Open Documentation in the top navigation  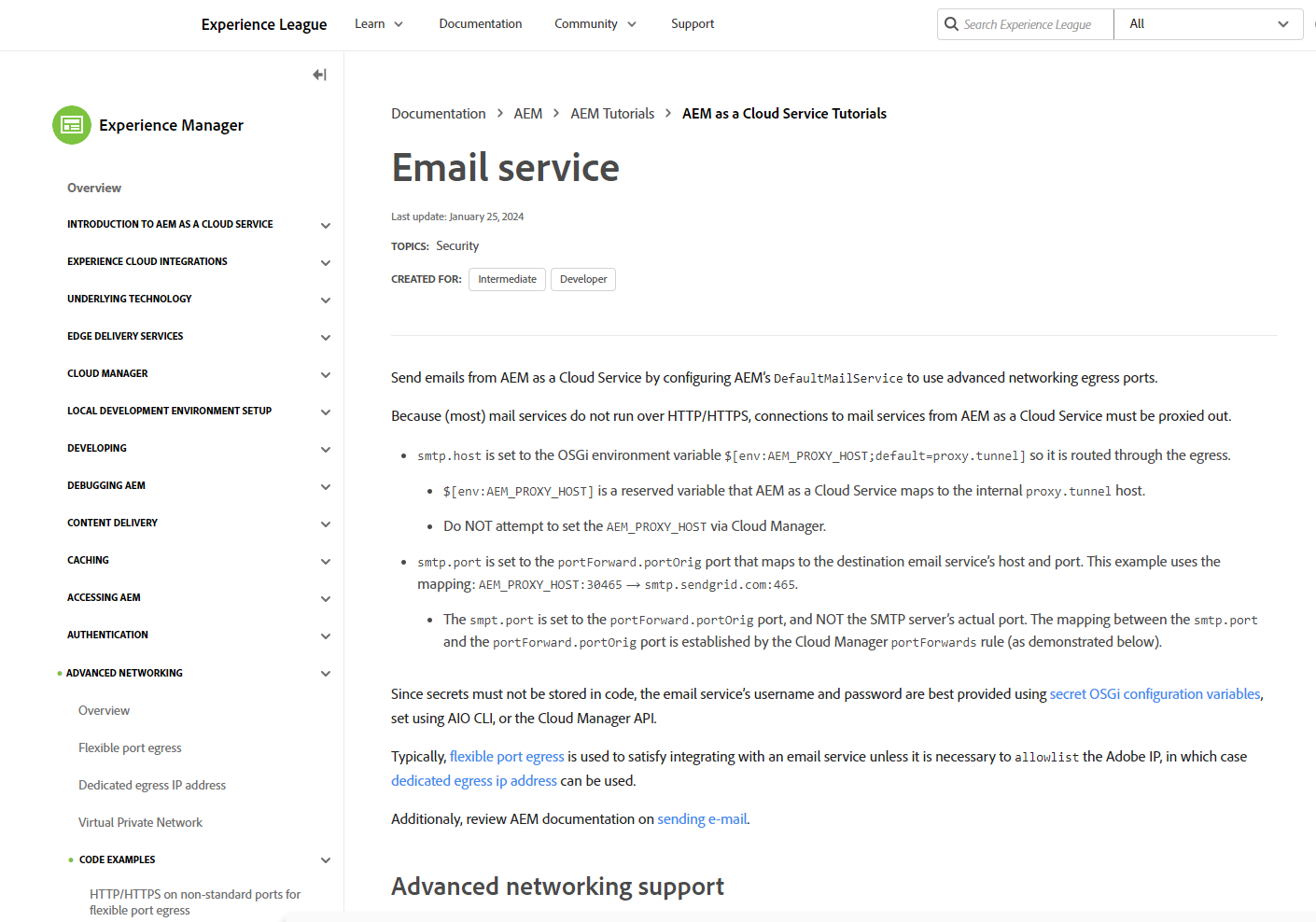(481, 24)
